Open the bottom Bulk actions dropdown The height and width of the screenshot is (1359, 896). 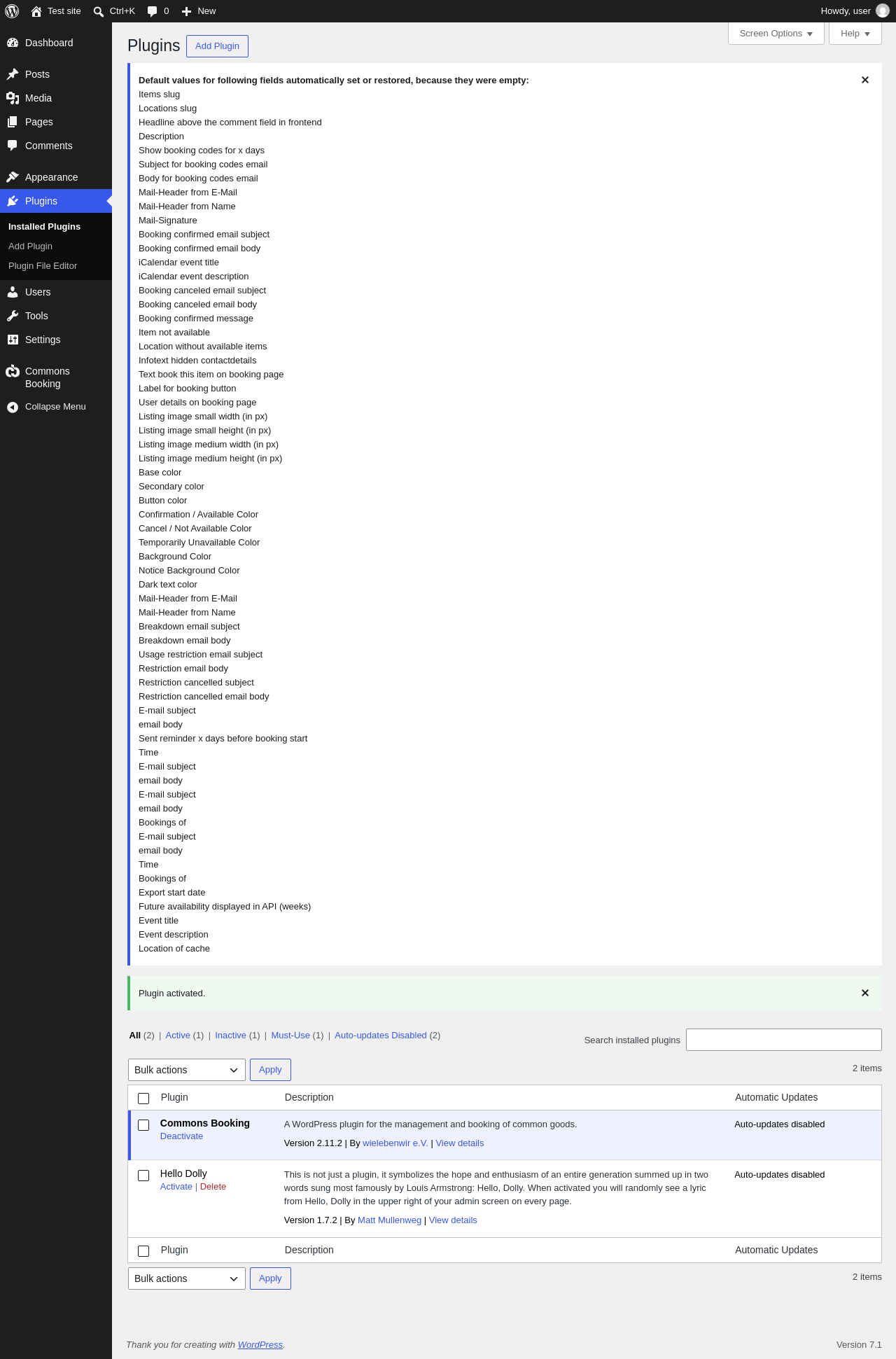click(x=187, y=1278)
